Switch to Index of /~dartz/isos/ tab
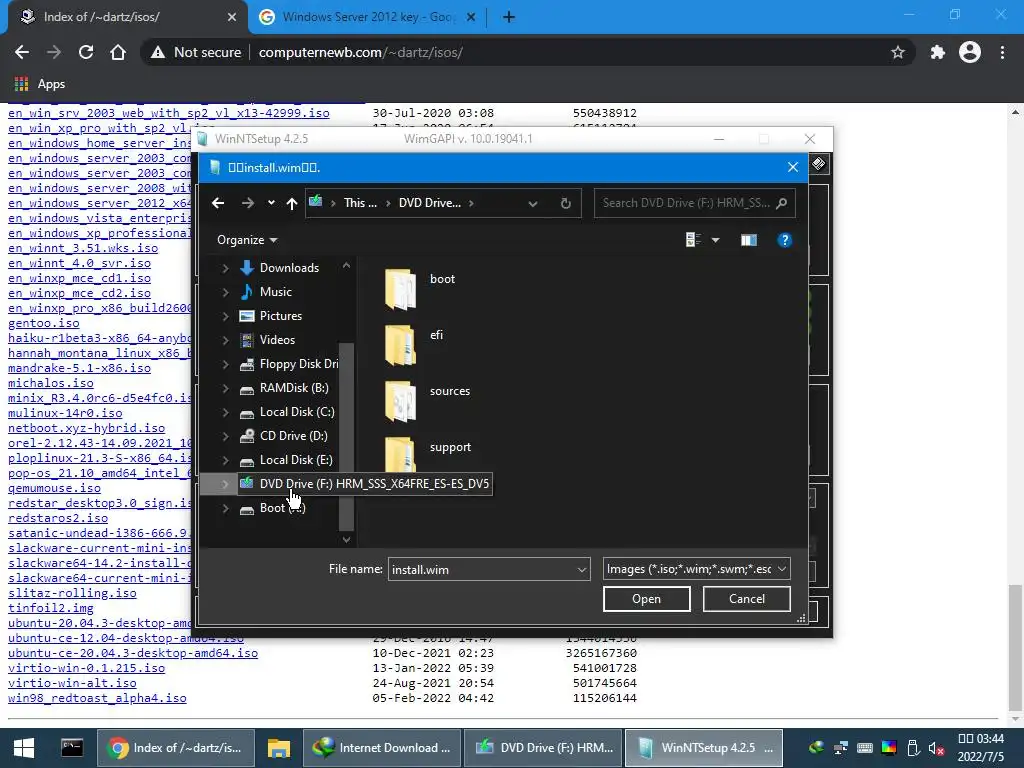This screenshot has height=768, width=1024. 124,17
